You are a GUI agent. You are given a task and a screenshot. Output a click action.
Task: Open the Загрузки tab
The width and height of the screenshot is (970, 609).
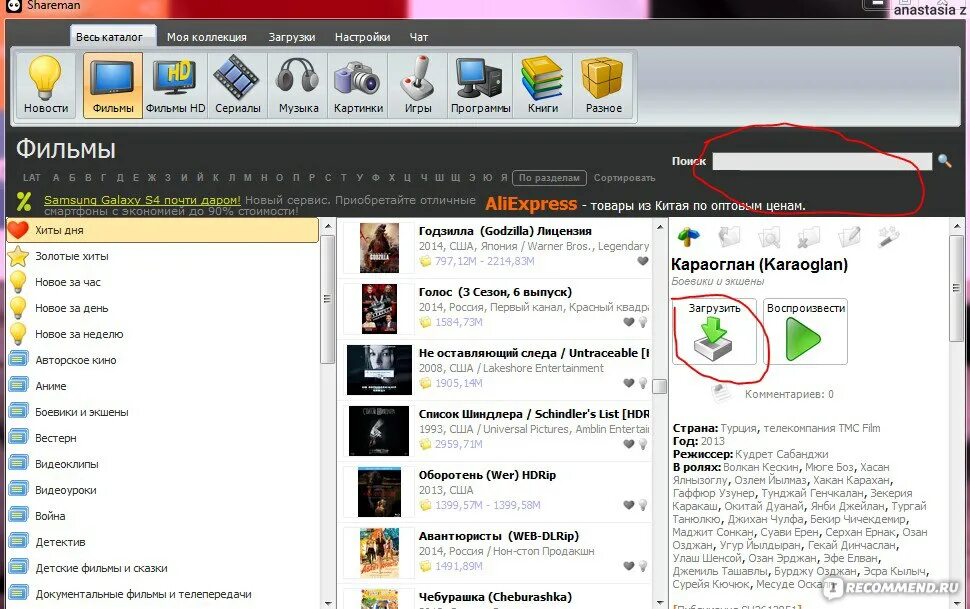pyautogui.click(x=291, y=37)
